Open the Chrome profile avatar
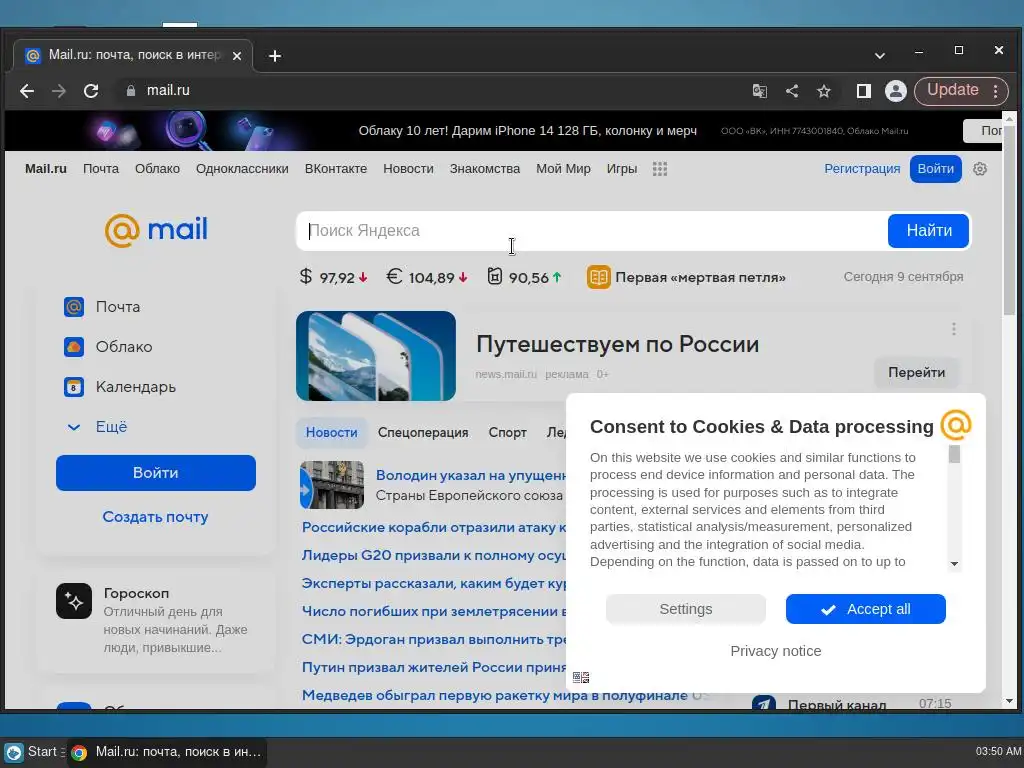The height and width of the screenshot is (768, 1024). (895, 91)
